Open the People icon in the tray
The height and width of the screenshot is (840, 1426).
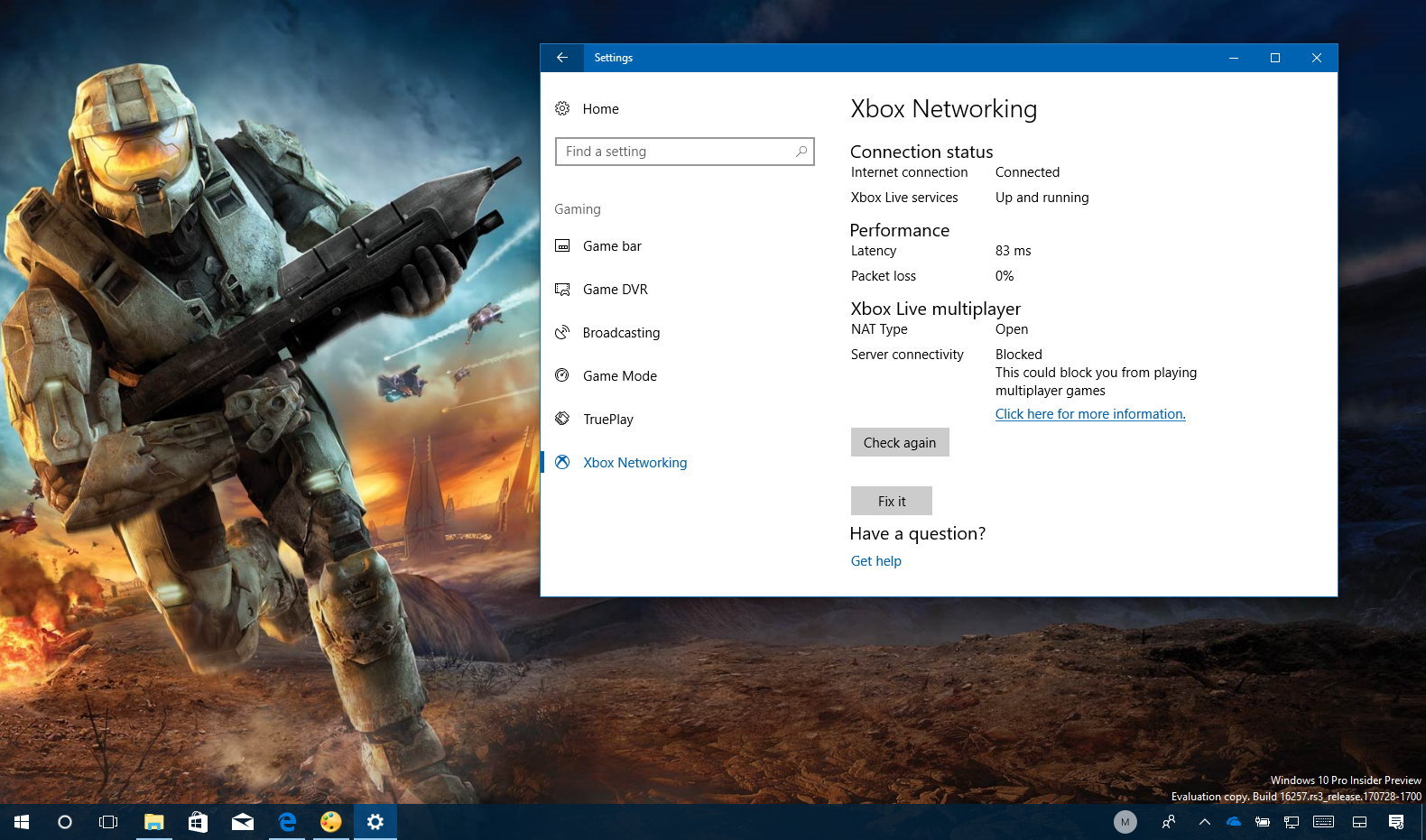[1169, 822]
